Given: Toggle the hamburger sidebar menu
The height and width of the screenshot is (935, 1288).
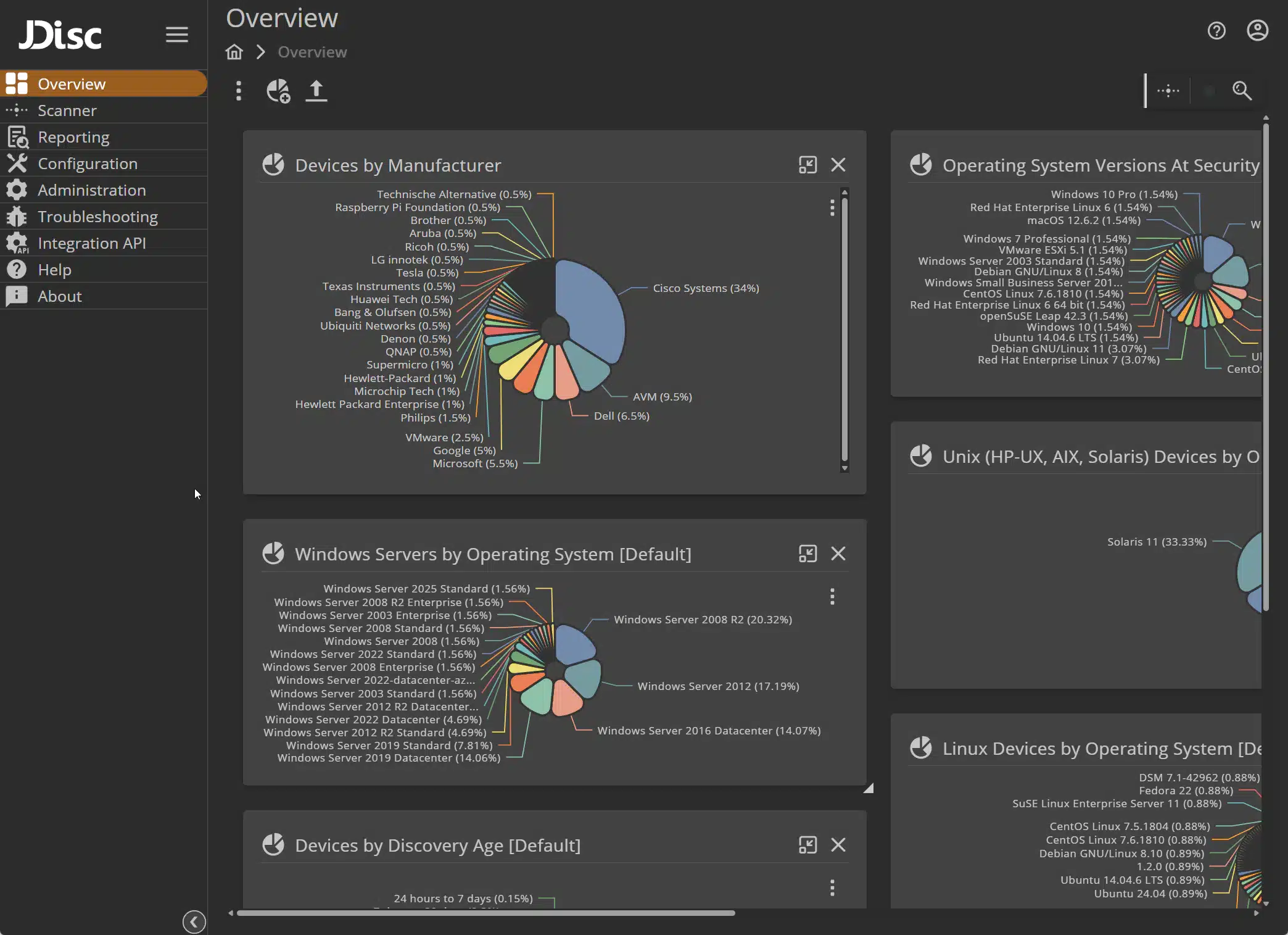Looking at the screenshot, I should coord(176,35).
